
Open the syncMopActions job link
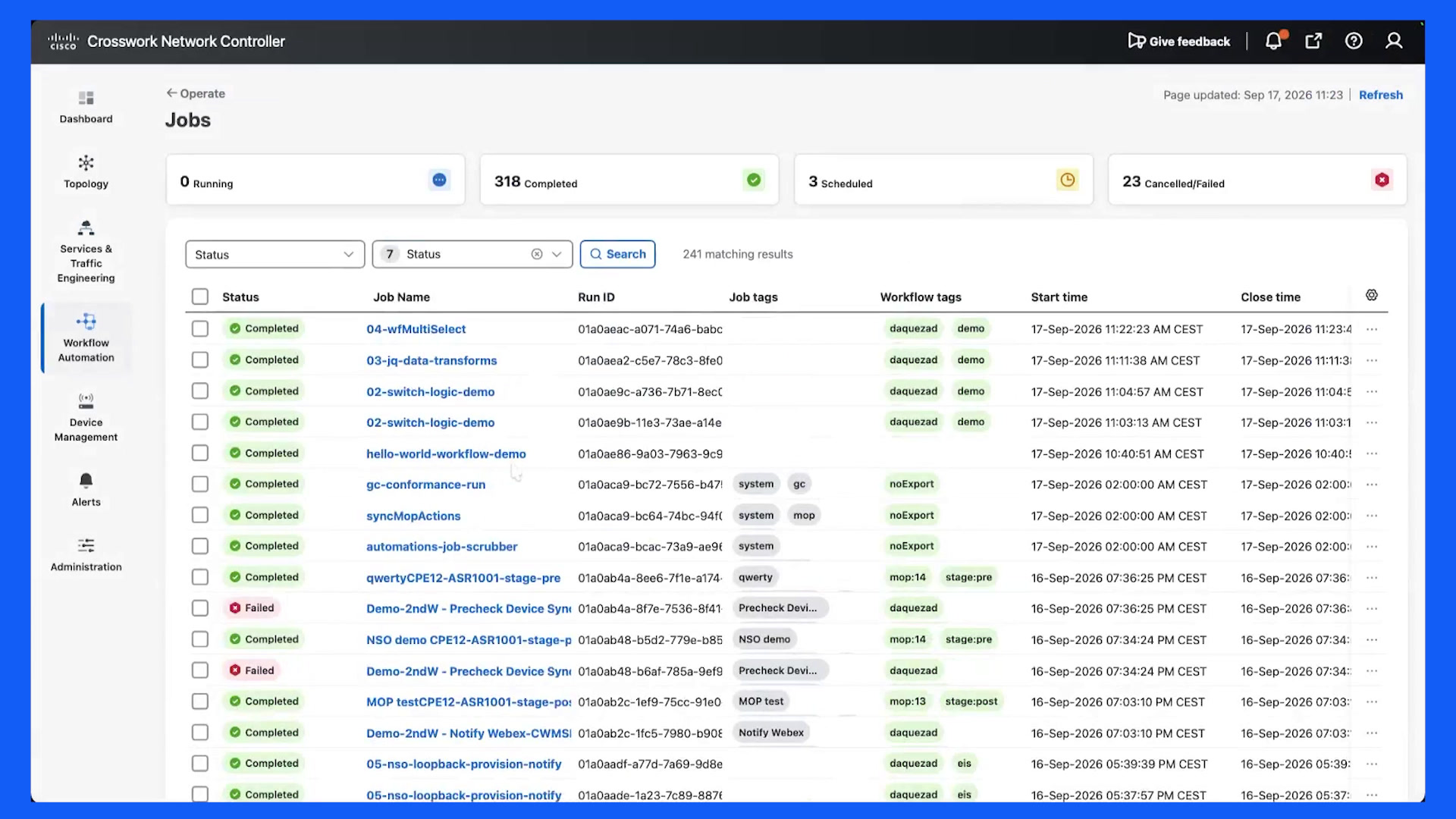point(413,516)
